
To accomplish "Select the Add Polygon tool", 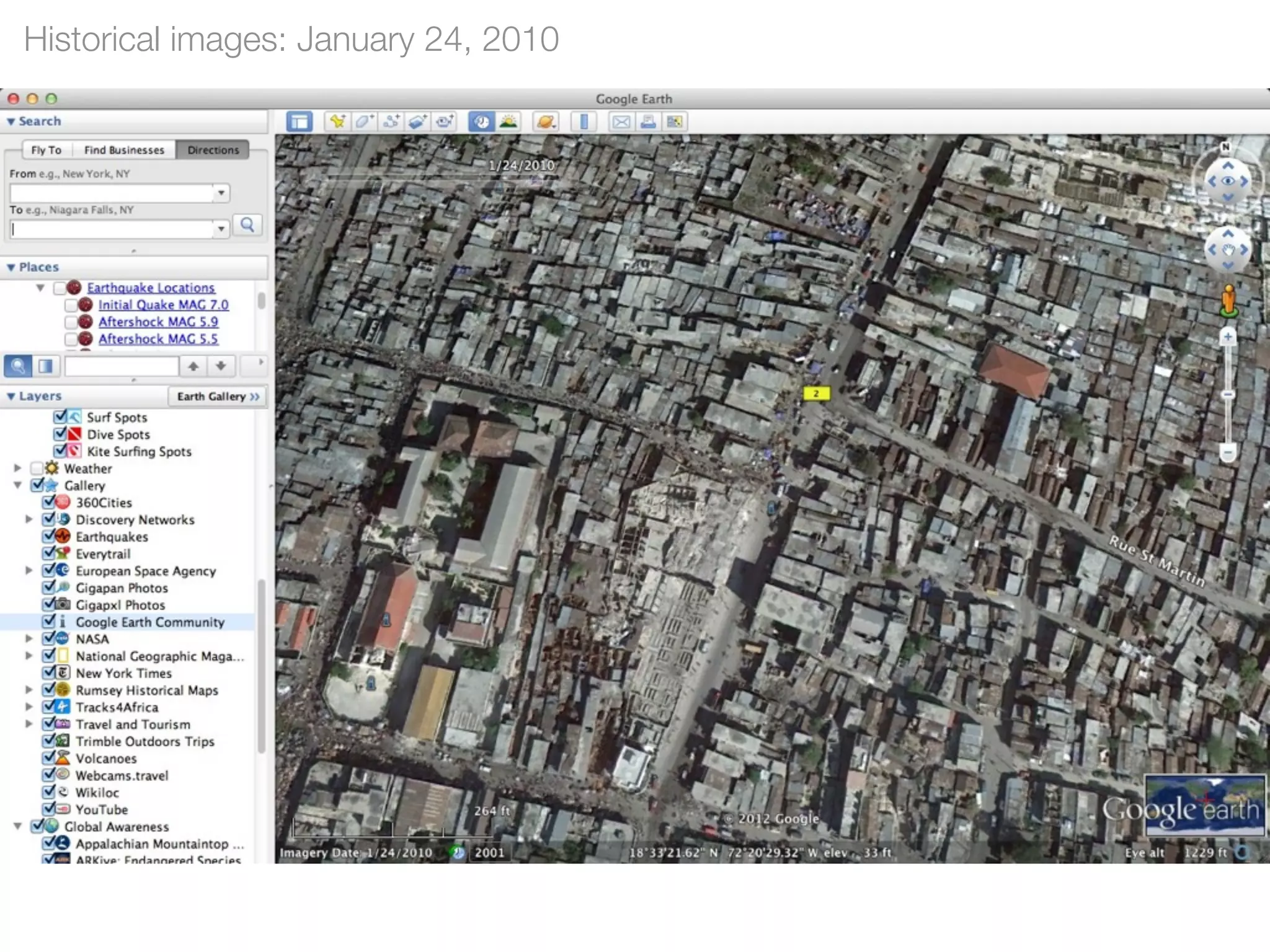I will (x=364, y=121).
